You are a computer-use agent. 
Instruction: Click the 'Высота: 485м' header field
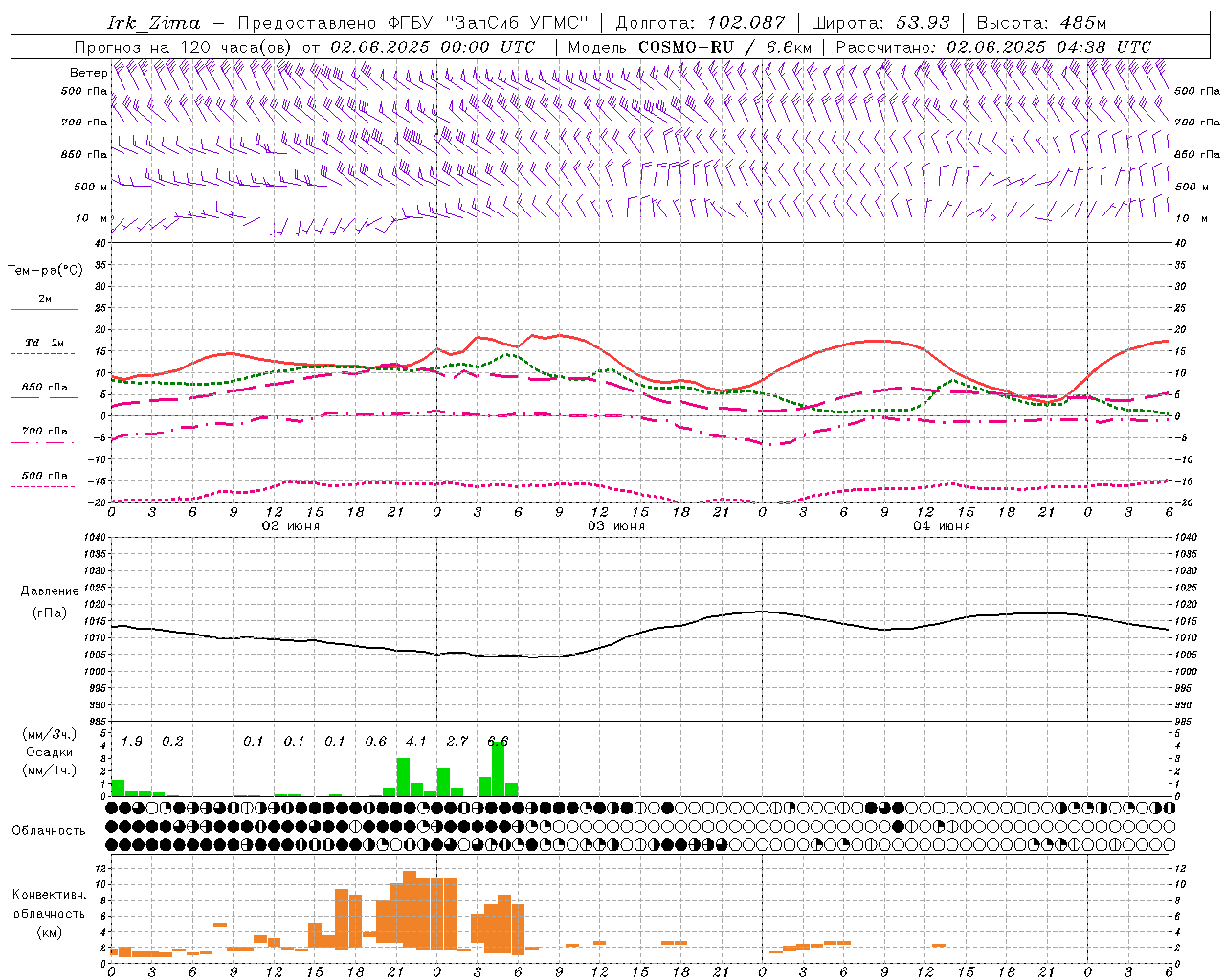pyautogui.click(x=1040, y=23)
